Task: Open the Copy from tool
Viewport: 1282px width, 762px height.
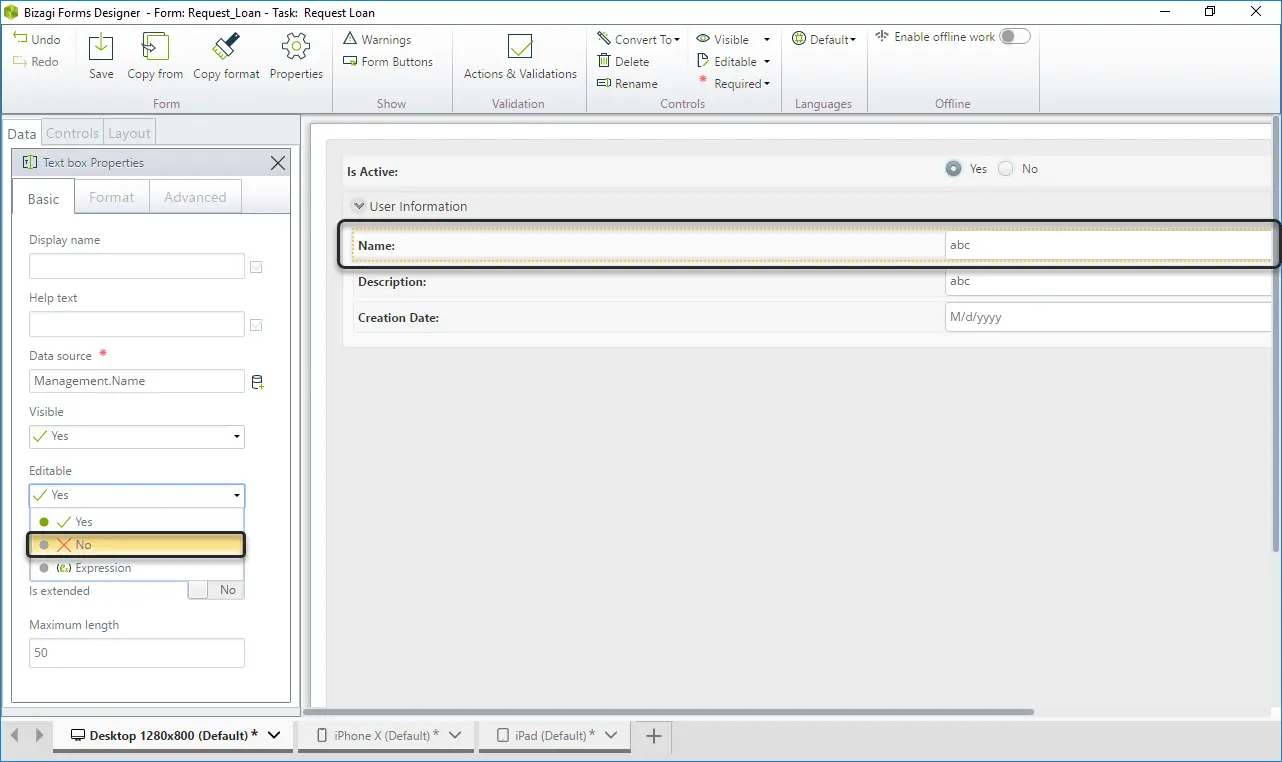Action: (155, 56)
